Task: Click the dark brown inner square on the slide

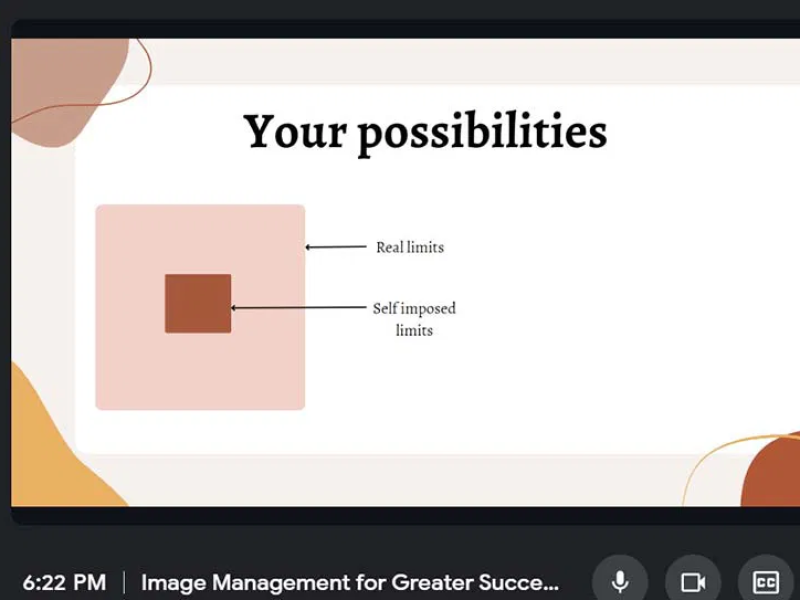Action: pos(198,304)
